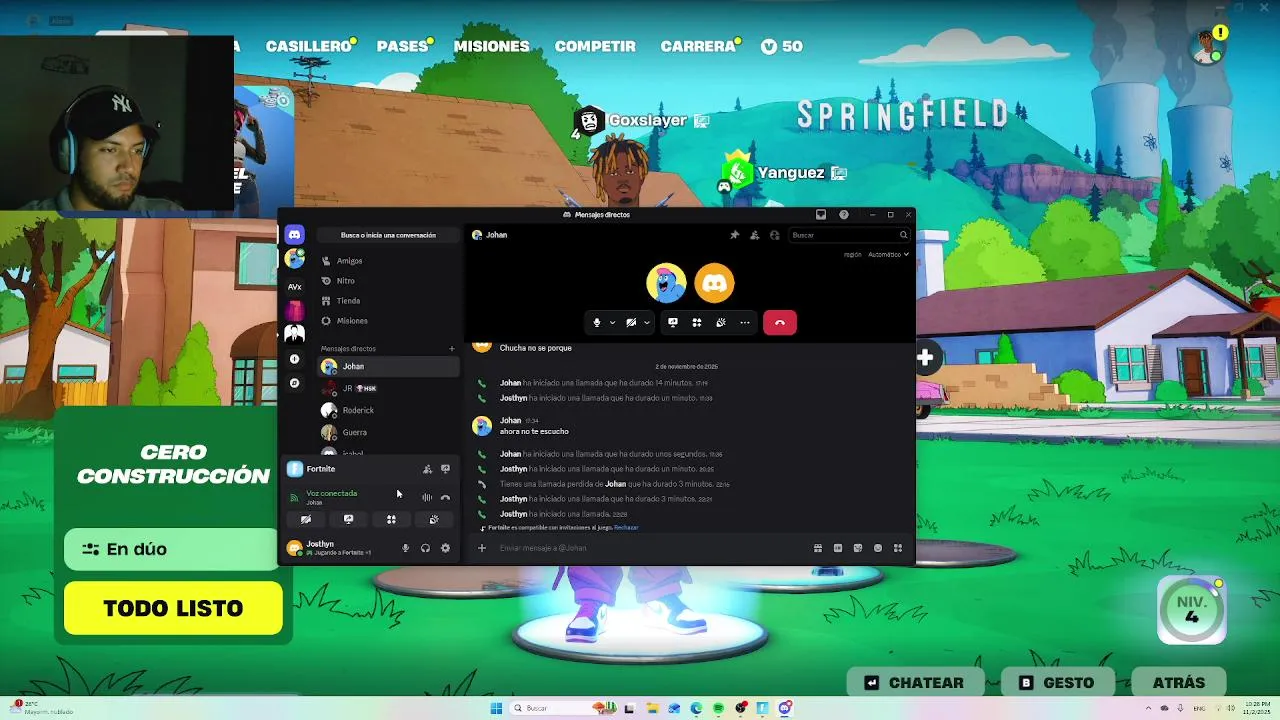Start an activity in the call controls
This screenshot has width=1280, height=720.
point(696,322)
